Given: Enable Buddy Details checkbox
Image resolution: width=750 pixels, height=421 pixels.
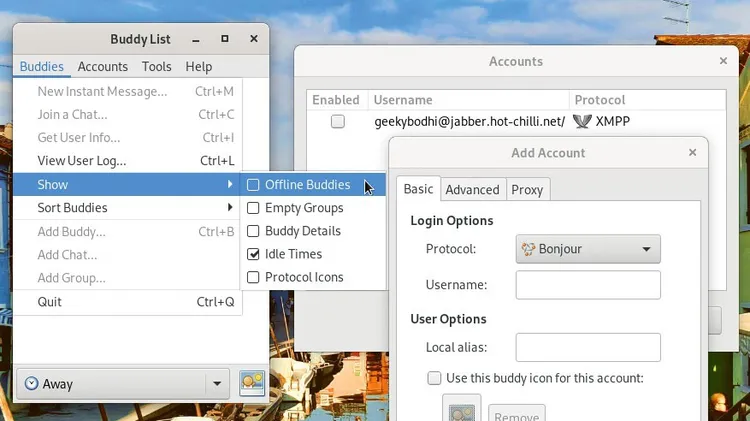Looking at the screenshot, I should 253,231.
